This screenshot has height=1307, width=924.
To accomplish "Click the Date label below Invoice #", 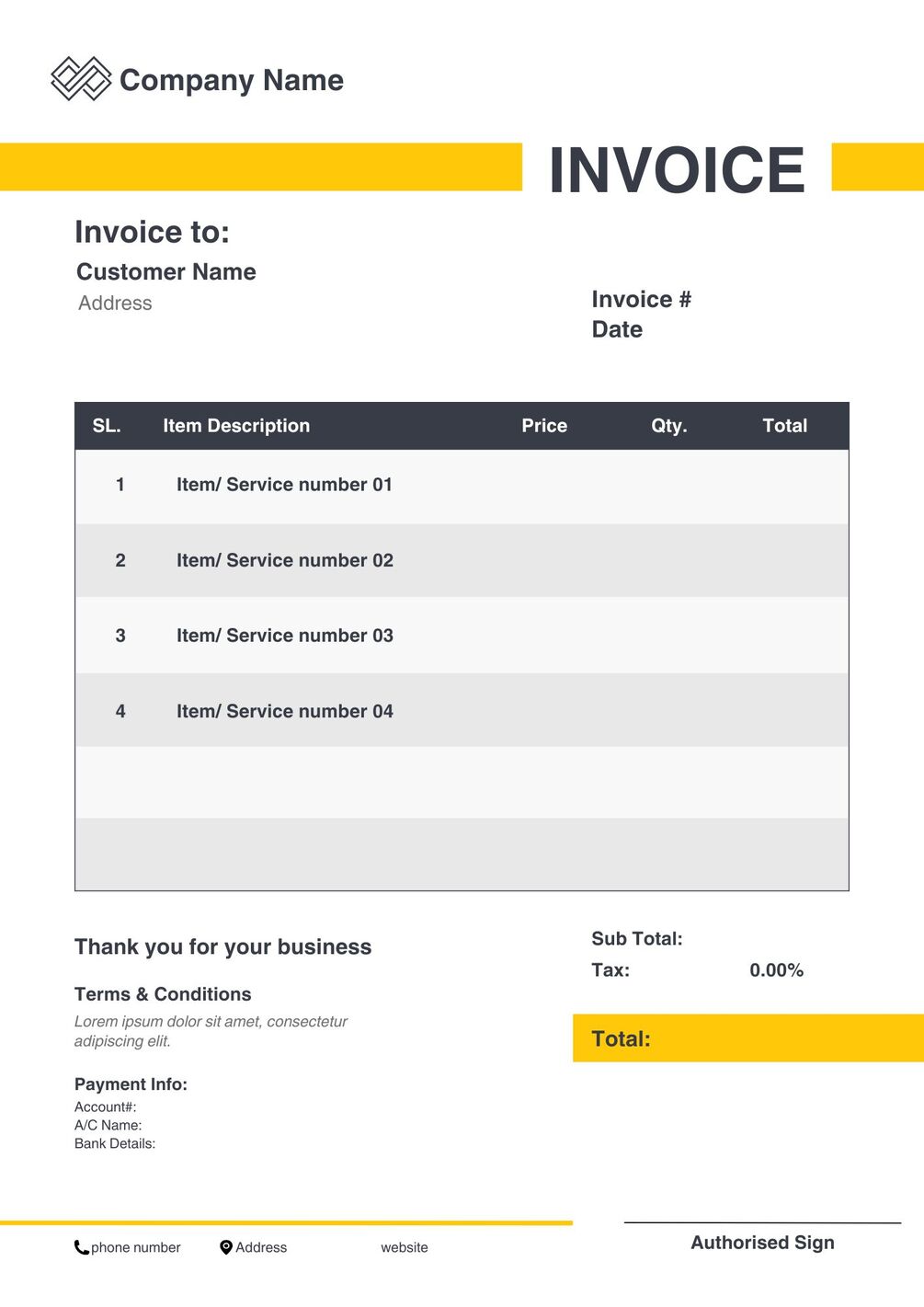I will coord(617,330).
